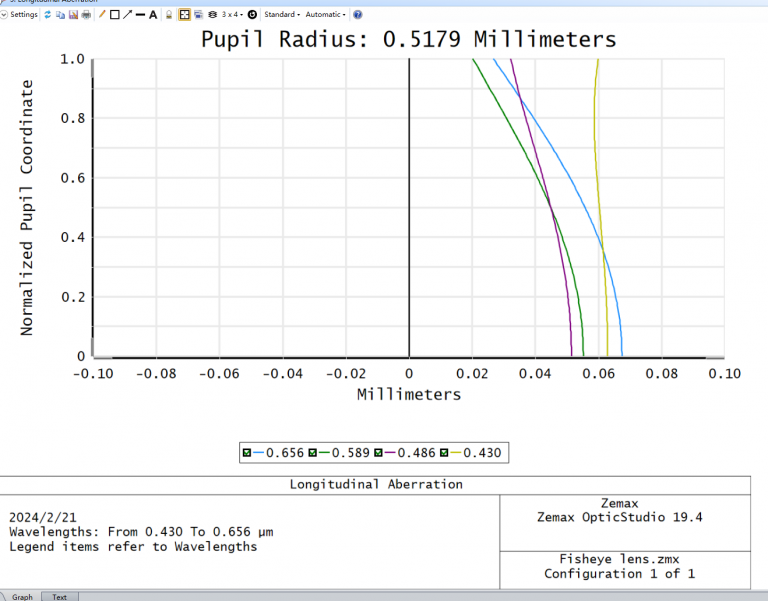Click the 0.06 x-axis tick label
This screenshot has height=601, width=768.
599,374
